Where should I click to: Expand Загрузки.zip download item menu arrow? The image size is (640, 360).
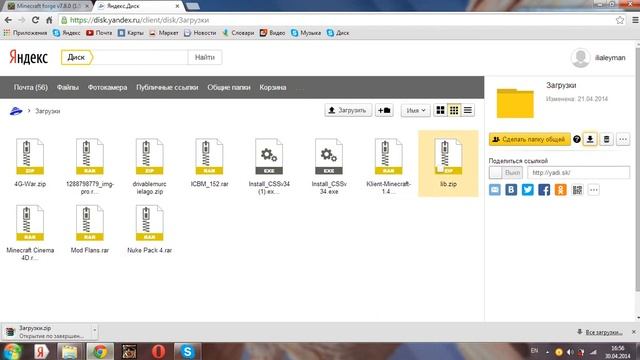pyautogui.click(x=94, y=330)
